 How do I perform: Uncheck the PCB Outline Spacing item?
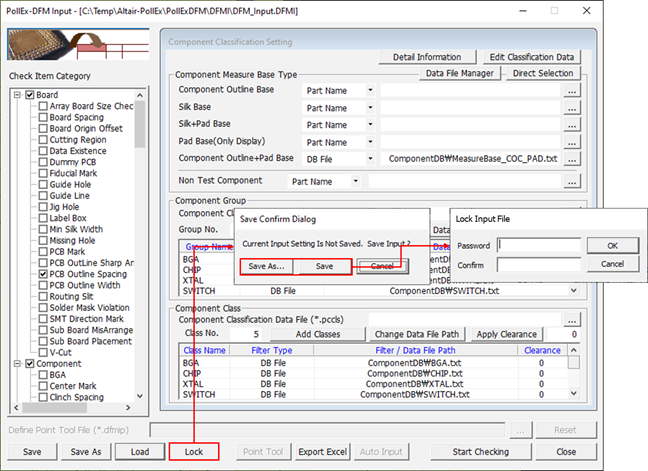pos(43,273)
